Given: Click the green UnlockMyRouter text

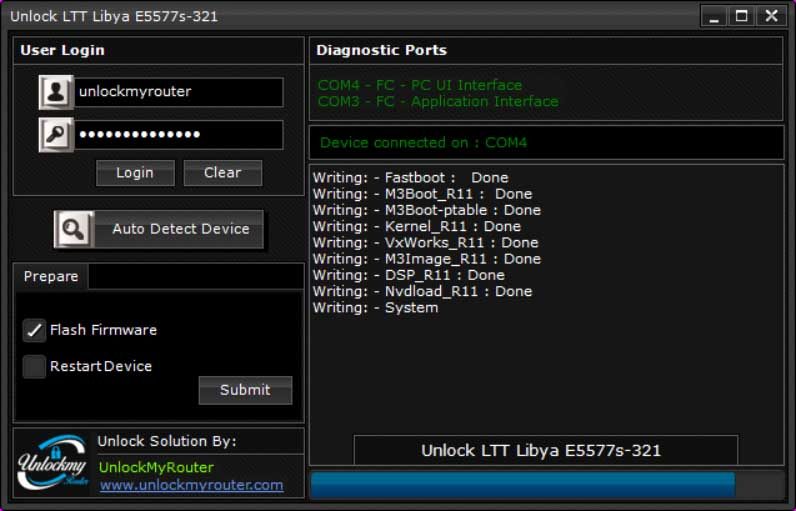Looking at the screenshot, I should click(x=156, y=467).
